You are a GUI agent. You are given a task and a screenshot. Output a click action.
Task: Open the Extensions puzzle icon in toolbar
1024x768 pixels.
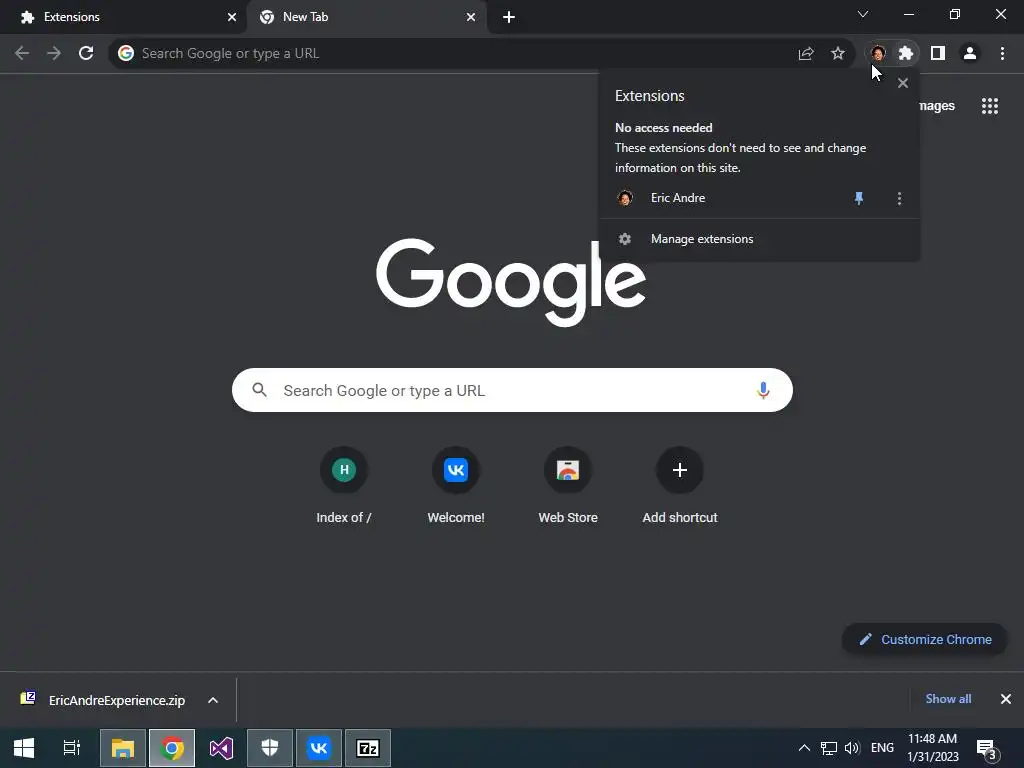pos(906,54)
